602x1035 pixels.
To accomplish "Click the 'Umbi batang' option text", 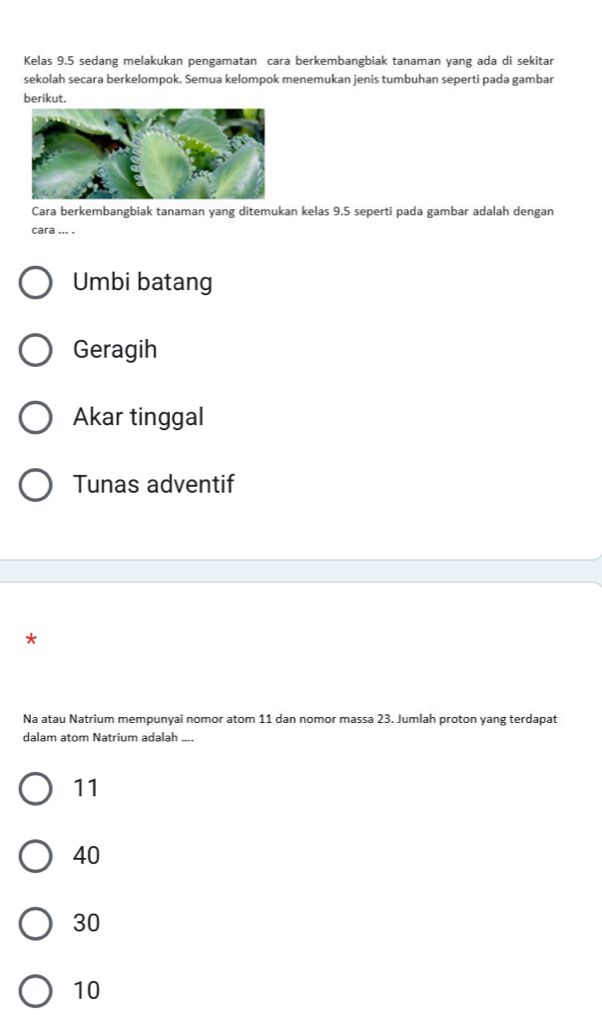I will click(x=143, y=283).
